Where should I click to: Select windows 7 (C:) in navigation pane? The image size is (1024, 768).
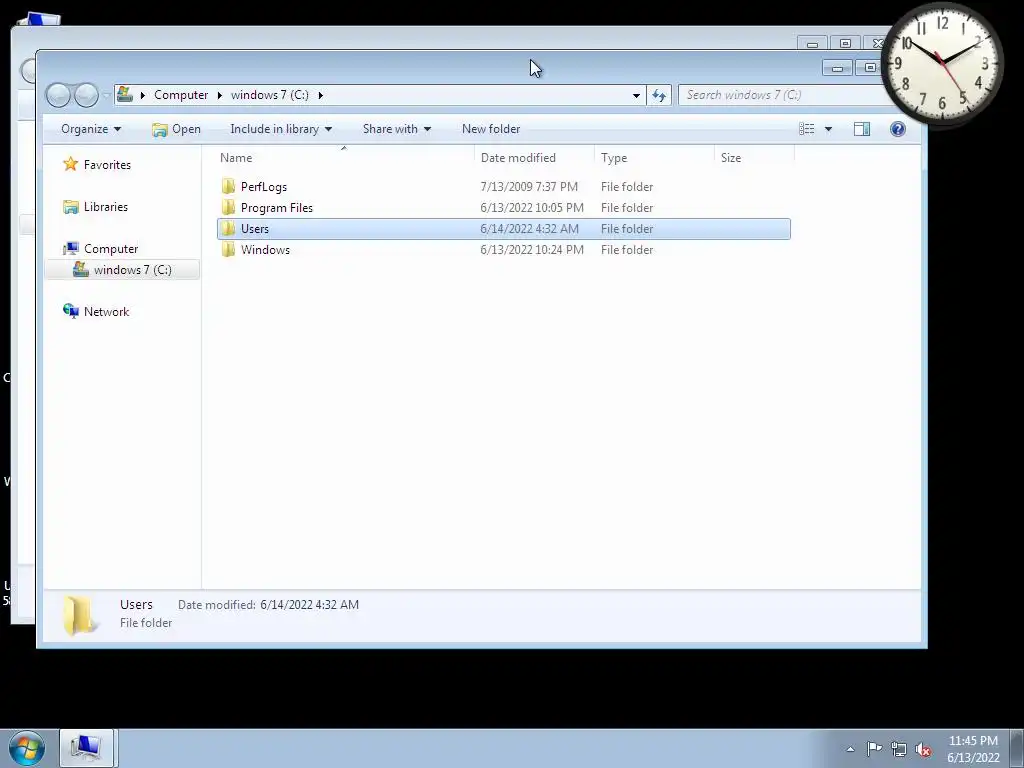point(133,270)
